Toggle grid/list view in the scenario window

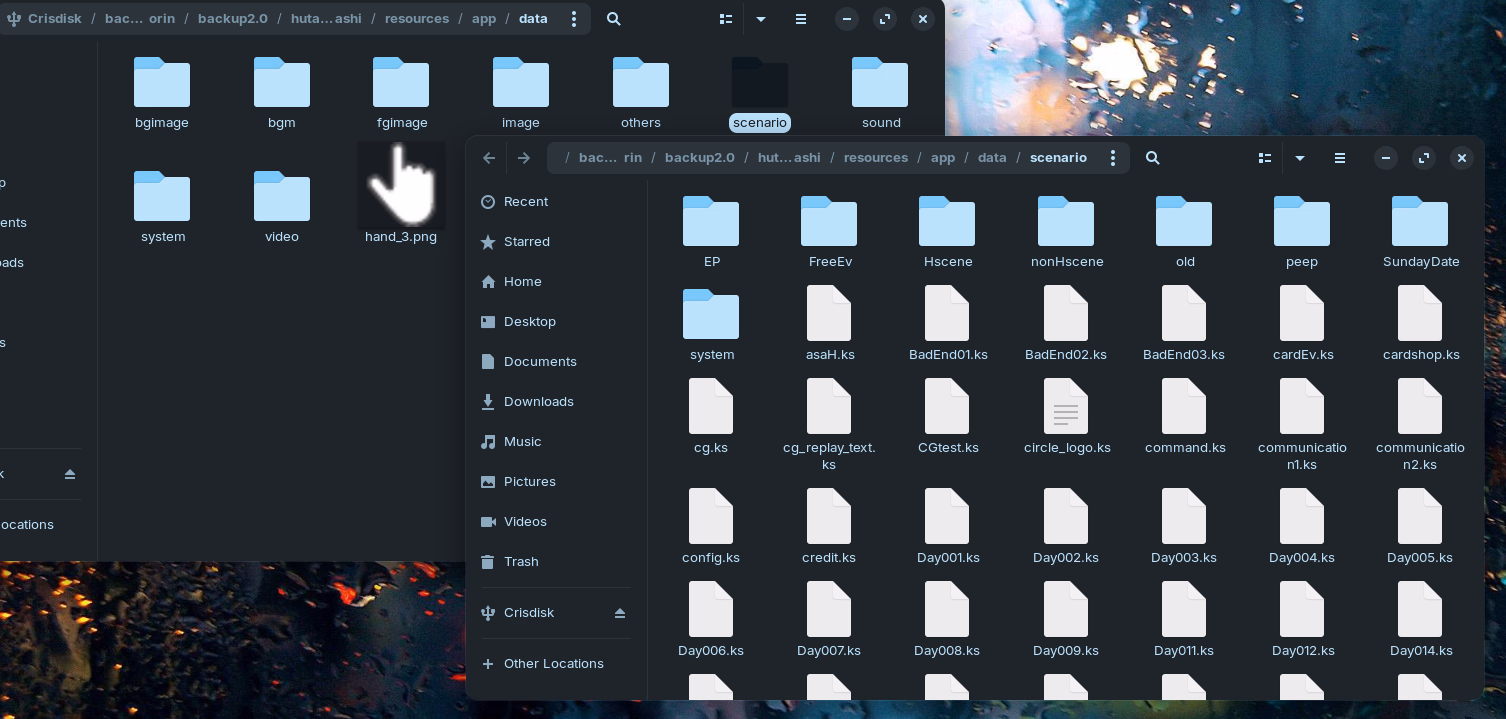point(1265,158)
